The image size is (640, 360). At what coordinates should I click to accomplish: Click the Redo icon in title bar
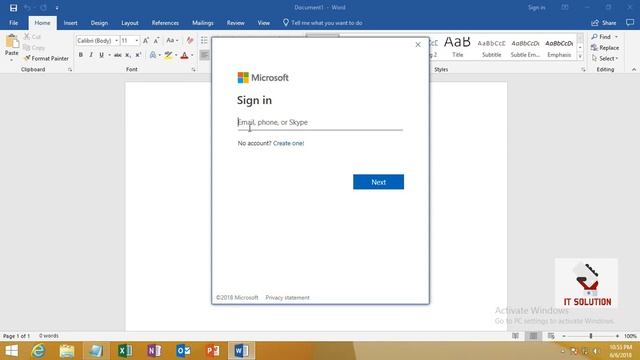[x=43, y=8]
